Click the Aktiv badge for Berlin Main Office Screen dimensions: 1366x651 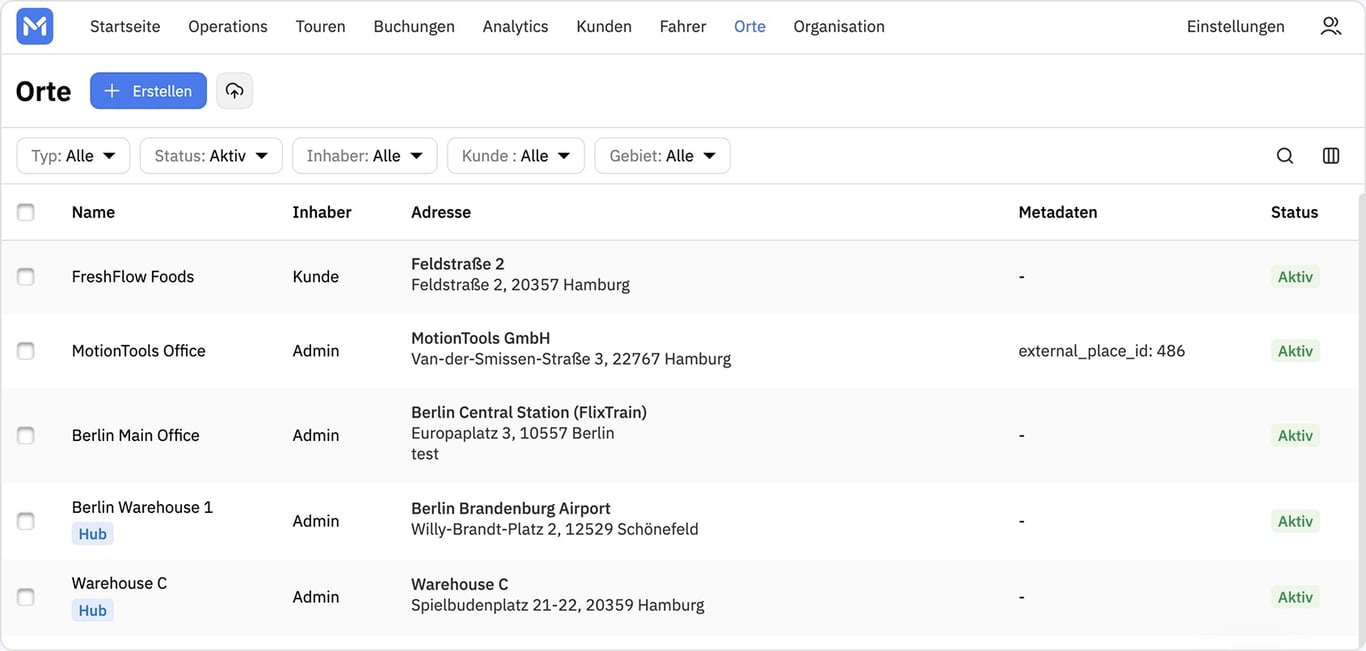(x=1296, y=435)
